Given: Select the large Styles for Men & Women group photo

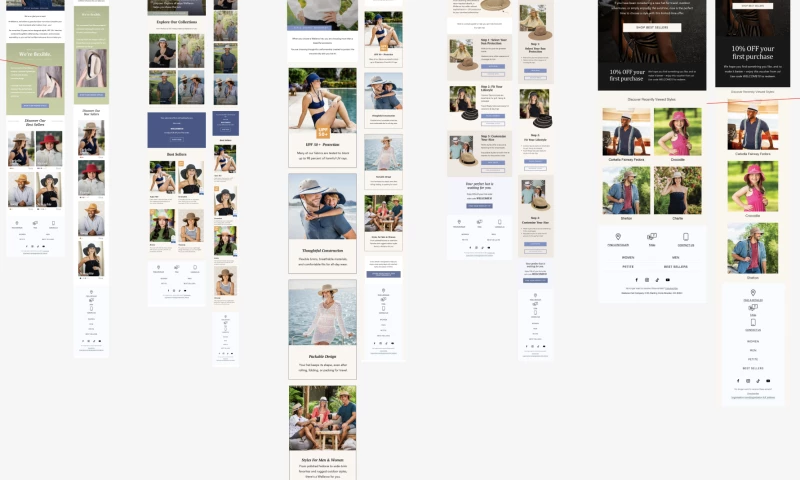Looking at the screenshot, I should point(322,418).
